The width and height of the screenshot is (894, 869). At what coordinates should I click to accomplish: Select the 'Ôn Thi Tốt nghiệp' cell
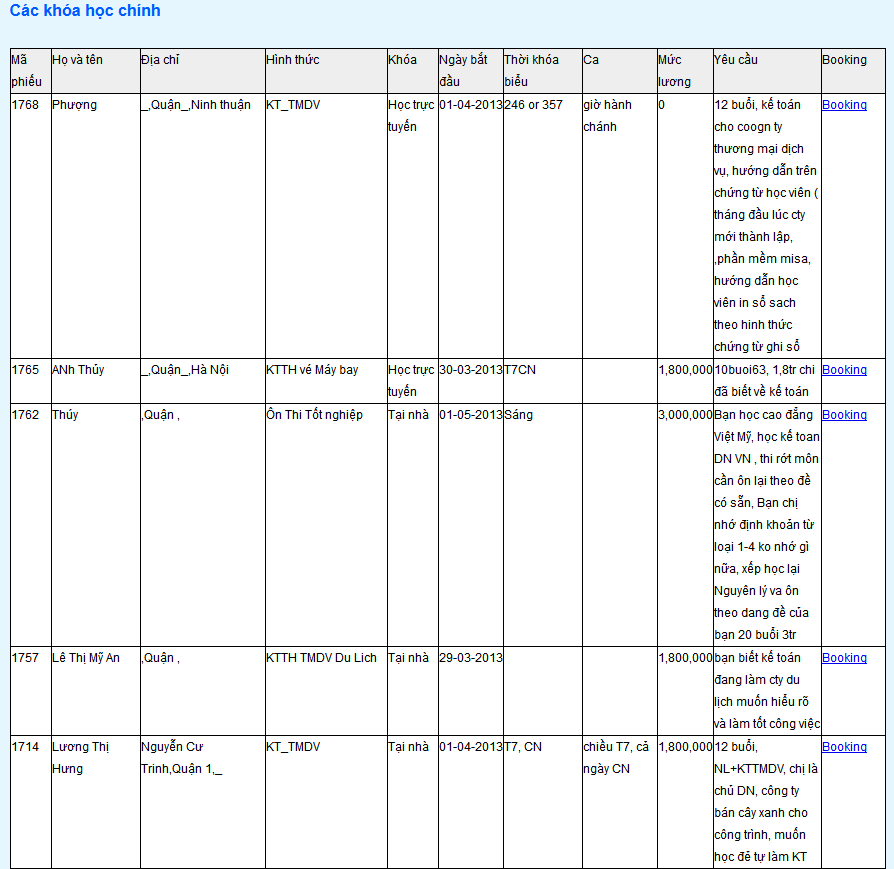tap(314, 415)
